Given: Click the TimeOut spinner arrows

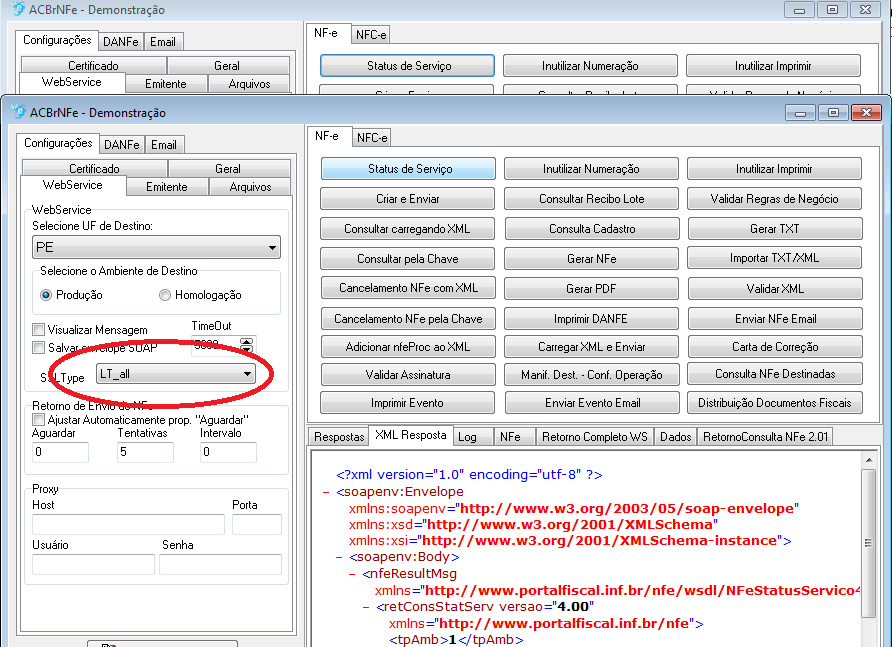Looking at the screenshot, I should pyautogui.click(x=246, y=345).
